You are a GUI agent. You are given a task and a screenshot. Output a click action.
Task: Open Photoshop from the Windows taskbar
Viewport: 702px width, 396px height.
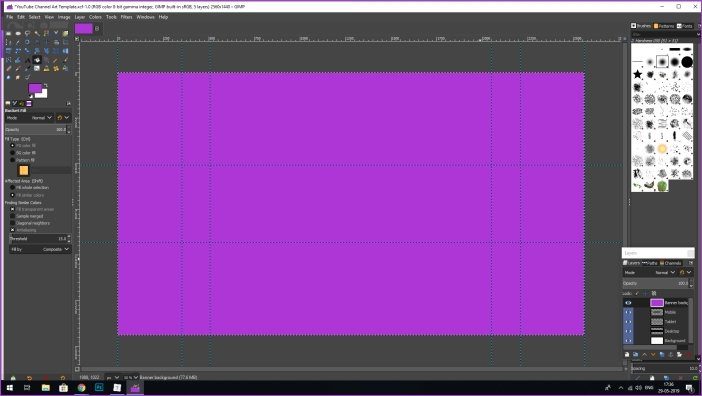pyautogui.click(x=99, y=387)
